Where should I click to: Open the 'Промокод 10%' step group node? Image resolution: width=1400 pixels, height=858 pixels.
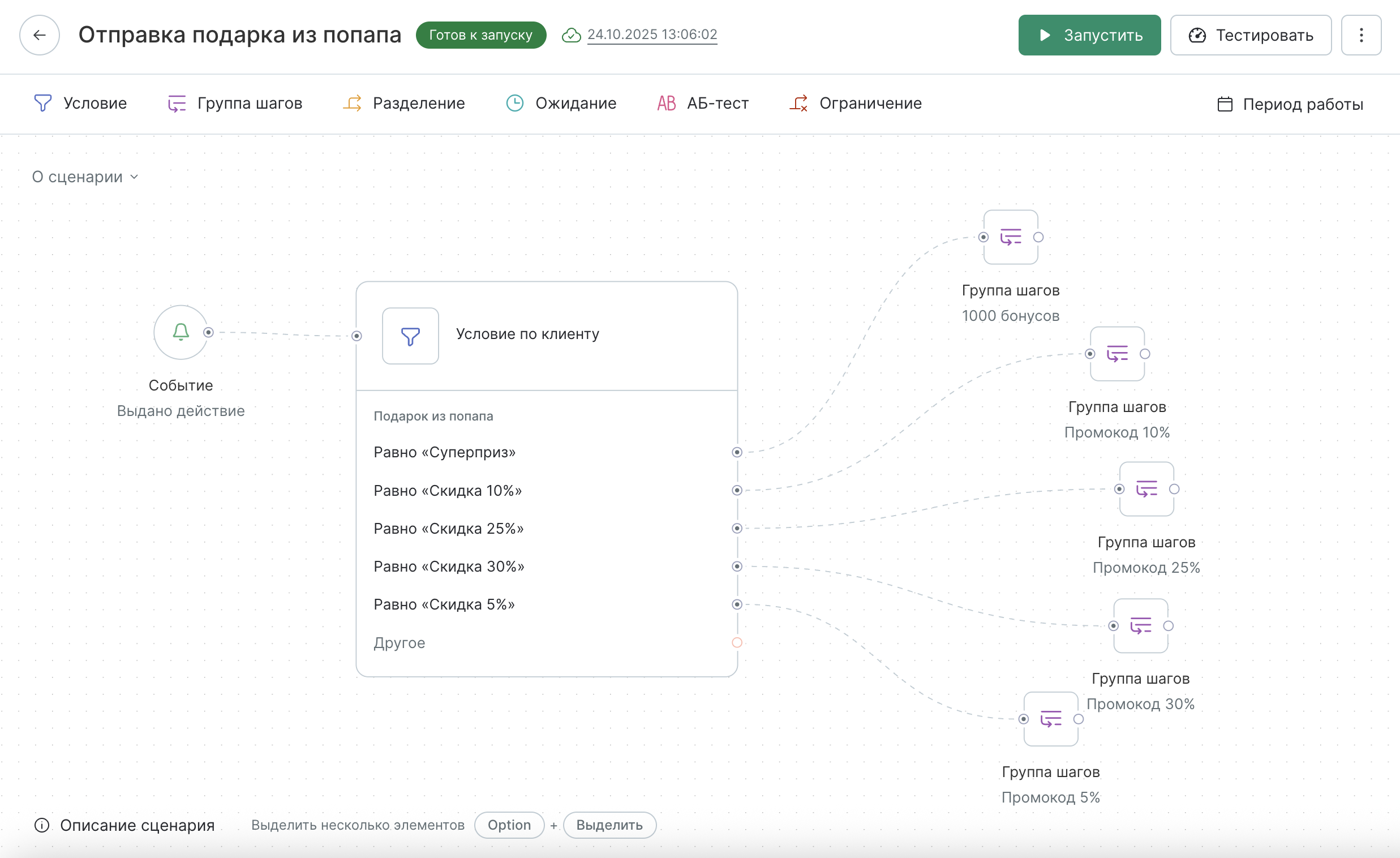(1116, 354)
